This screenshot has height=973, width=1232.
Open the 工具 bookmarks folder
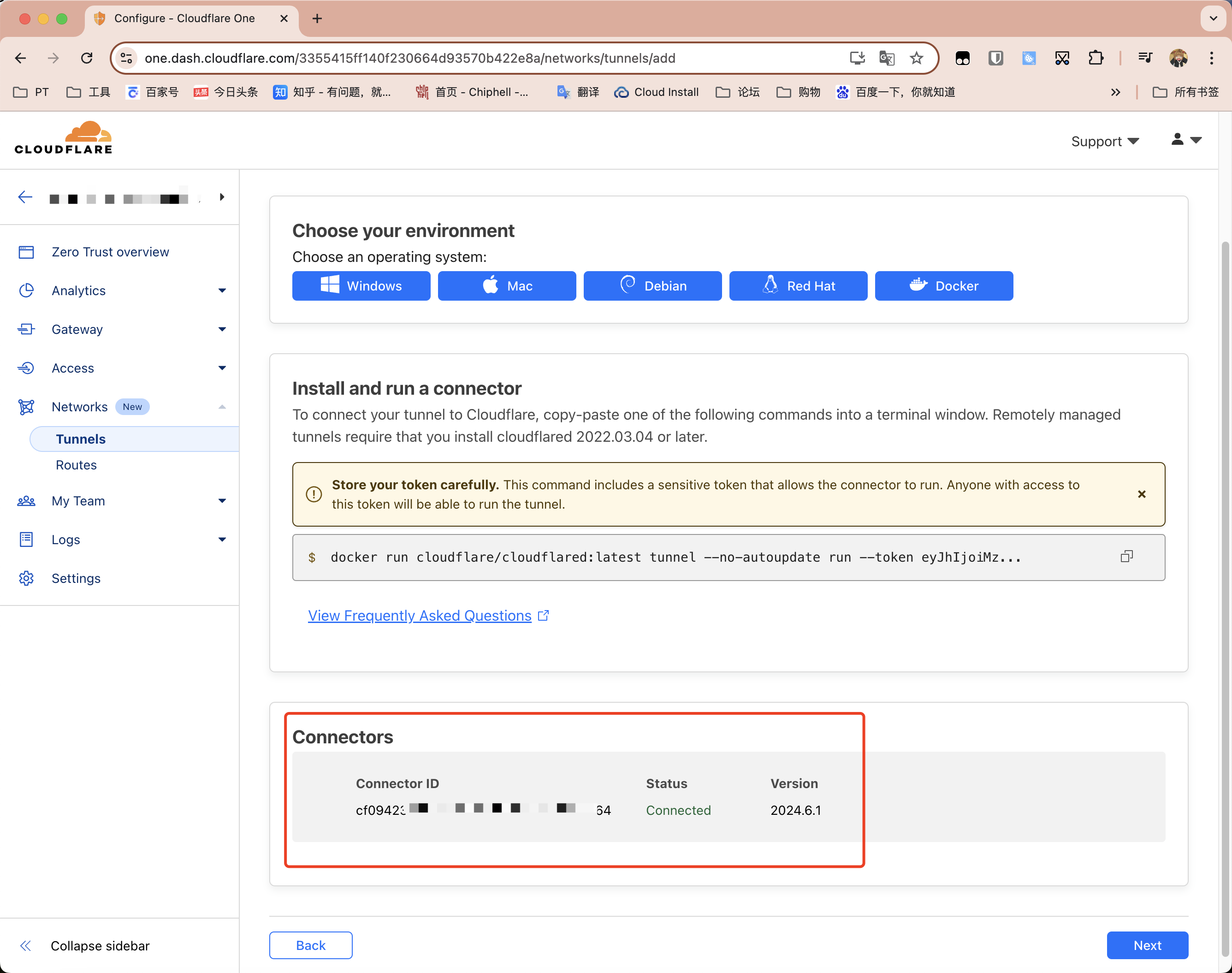coord(88,92)
